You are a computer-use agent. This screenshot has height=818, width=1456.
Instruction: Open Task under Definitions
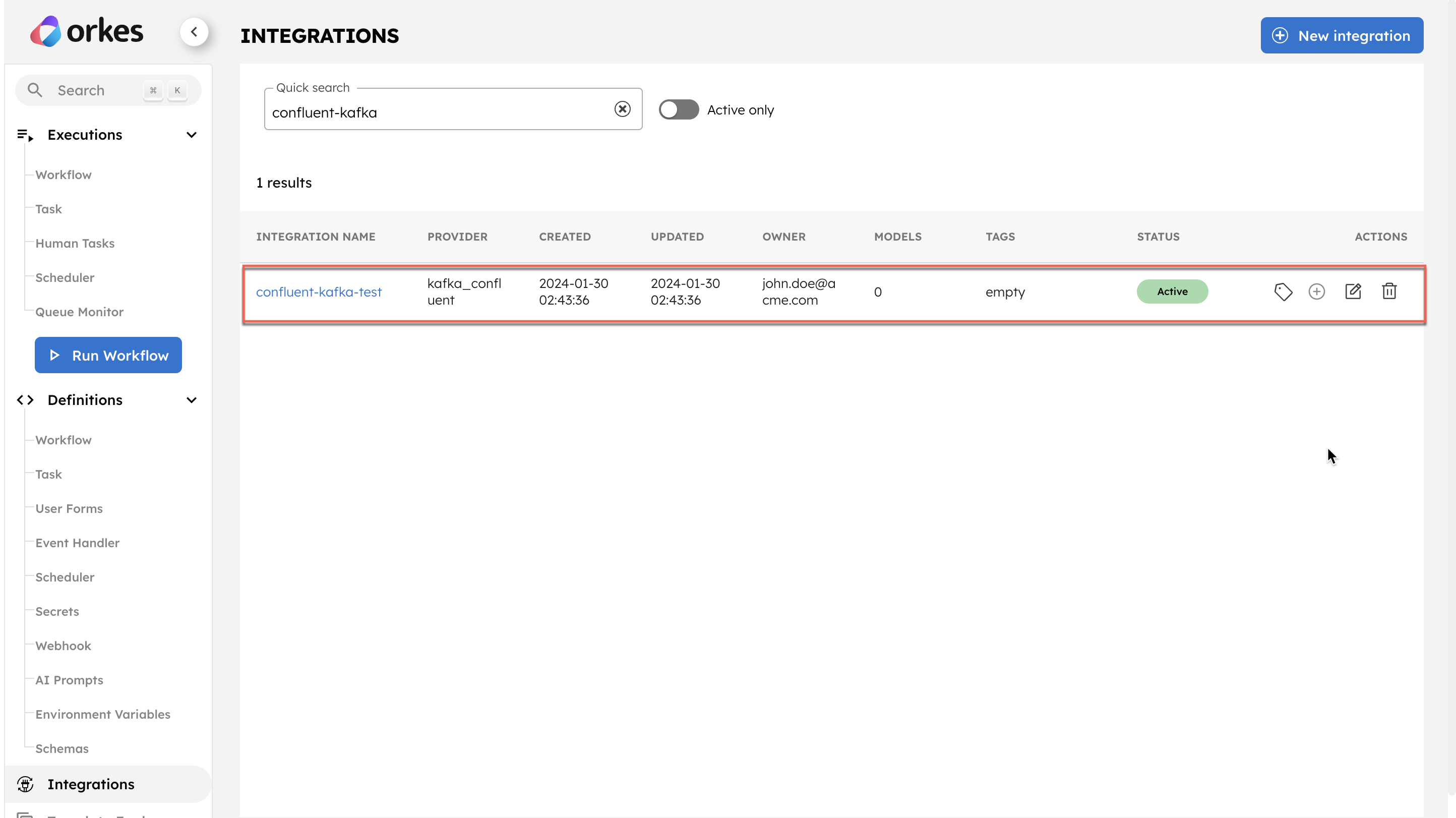coord(48,474)
